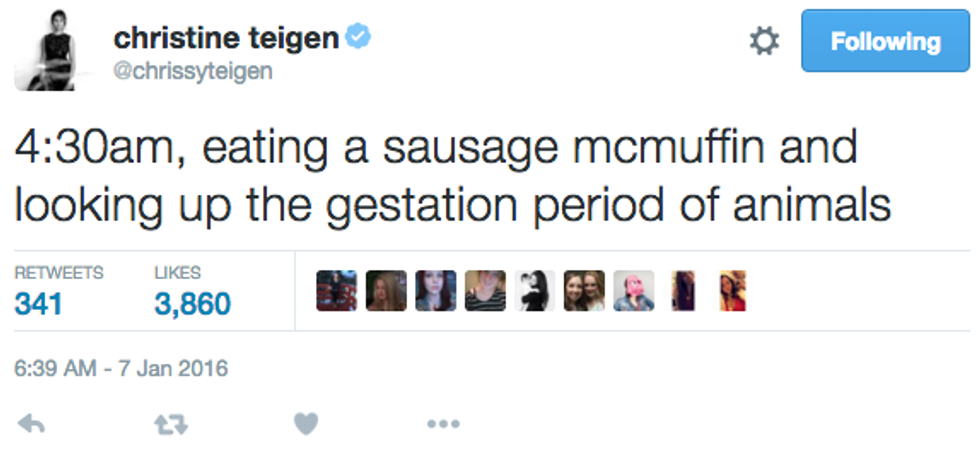
Task: Click the first liker avatar thumbnail
Action: point(336,291)
